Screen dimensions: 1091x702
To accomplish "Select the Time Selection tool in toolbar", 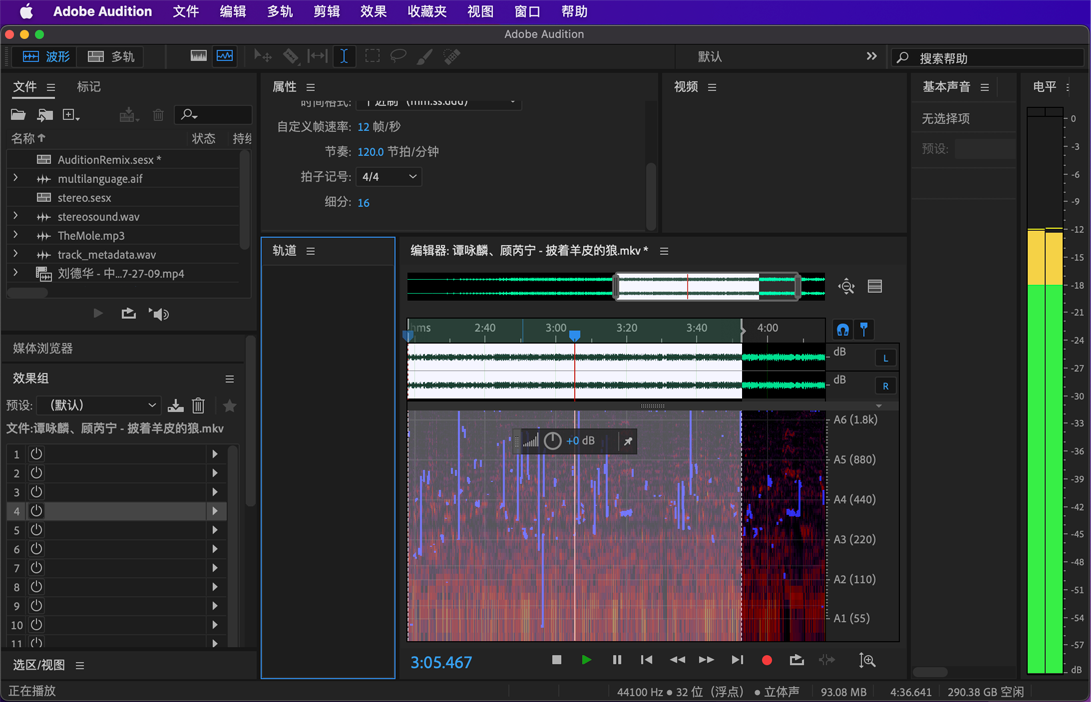I will tap(344, 57).
